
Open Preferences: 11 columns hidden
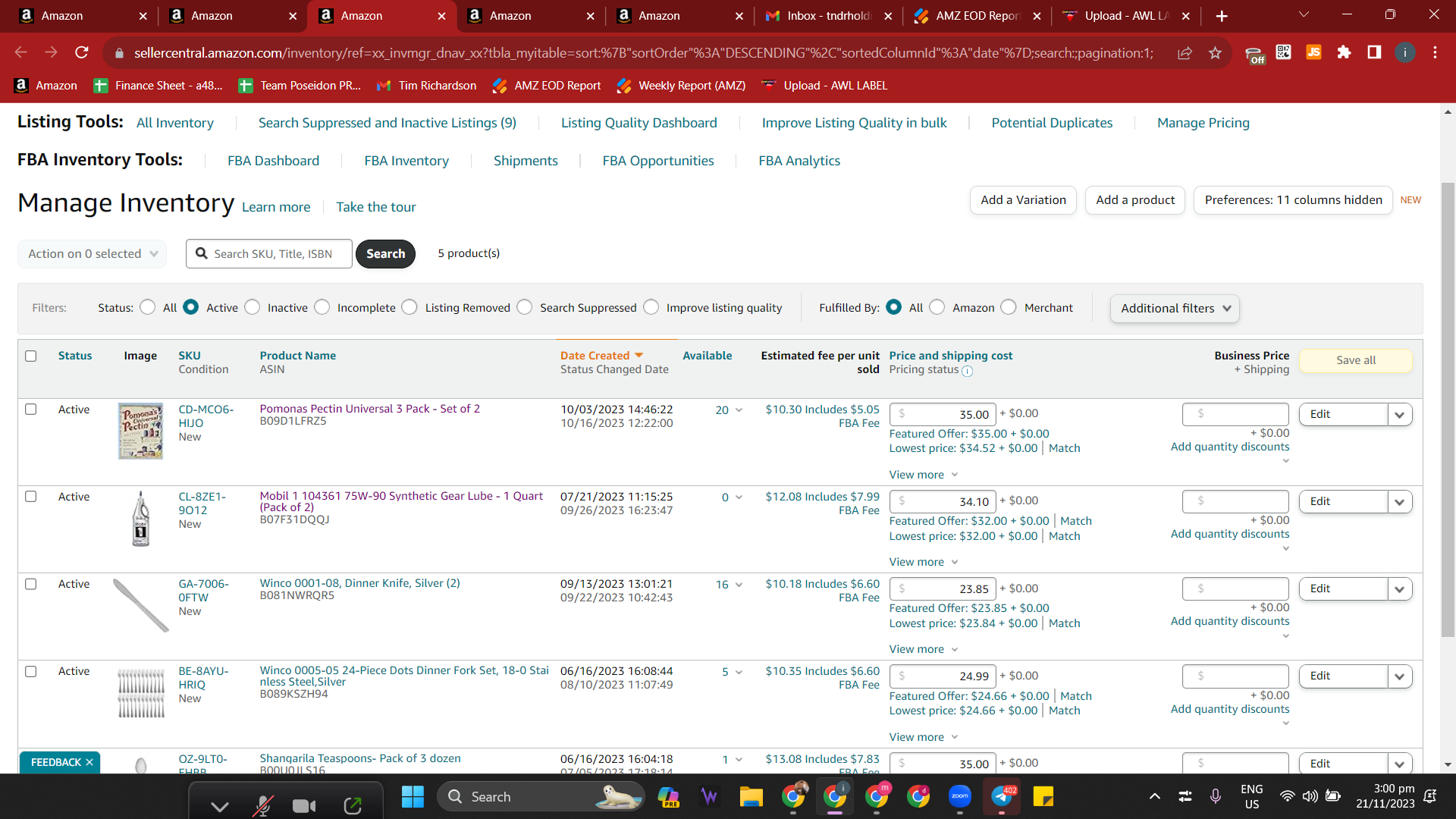point(1293,200)
